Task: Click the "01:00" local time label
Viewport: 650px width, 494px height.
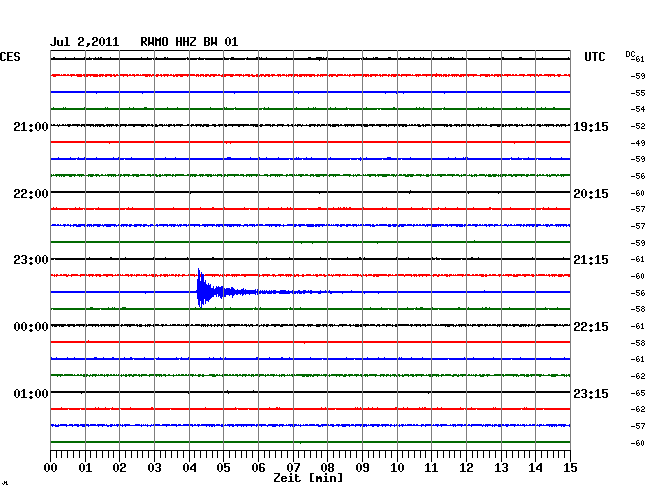Action: [31, 393]
